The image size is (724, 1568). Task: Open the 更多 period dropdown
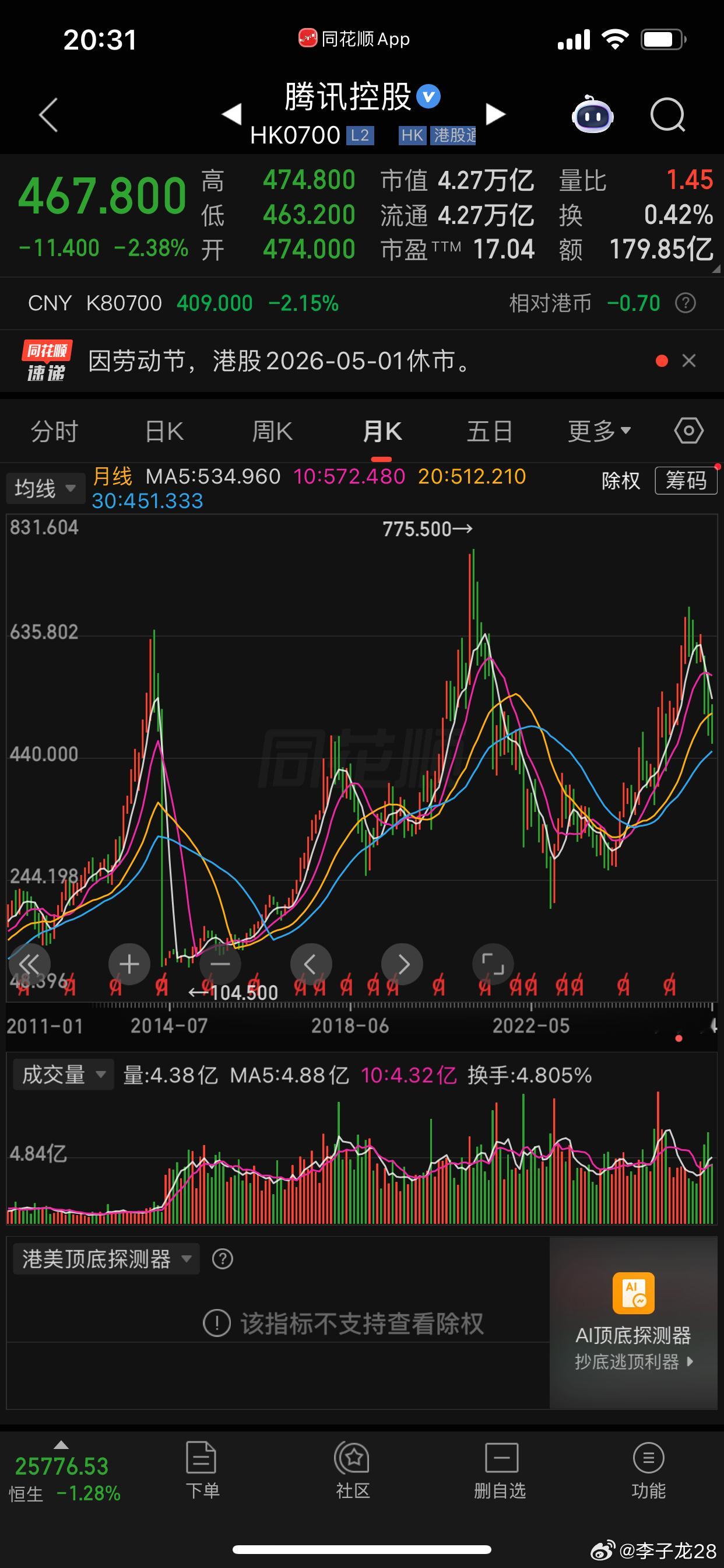(599, 432)
